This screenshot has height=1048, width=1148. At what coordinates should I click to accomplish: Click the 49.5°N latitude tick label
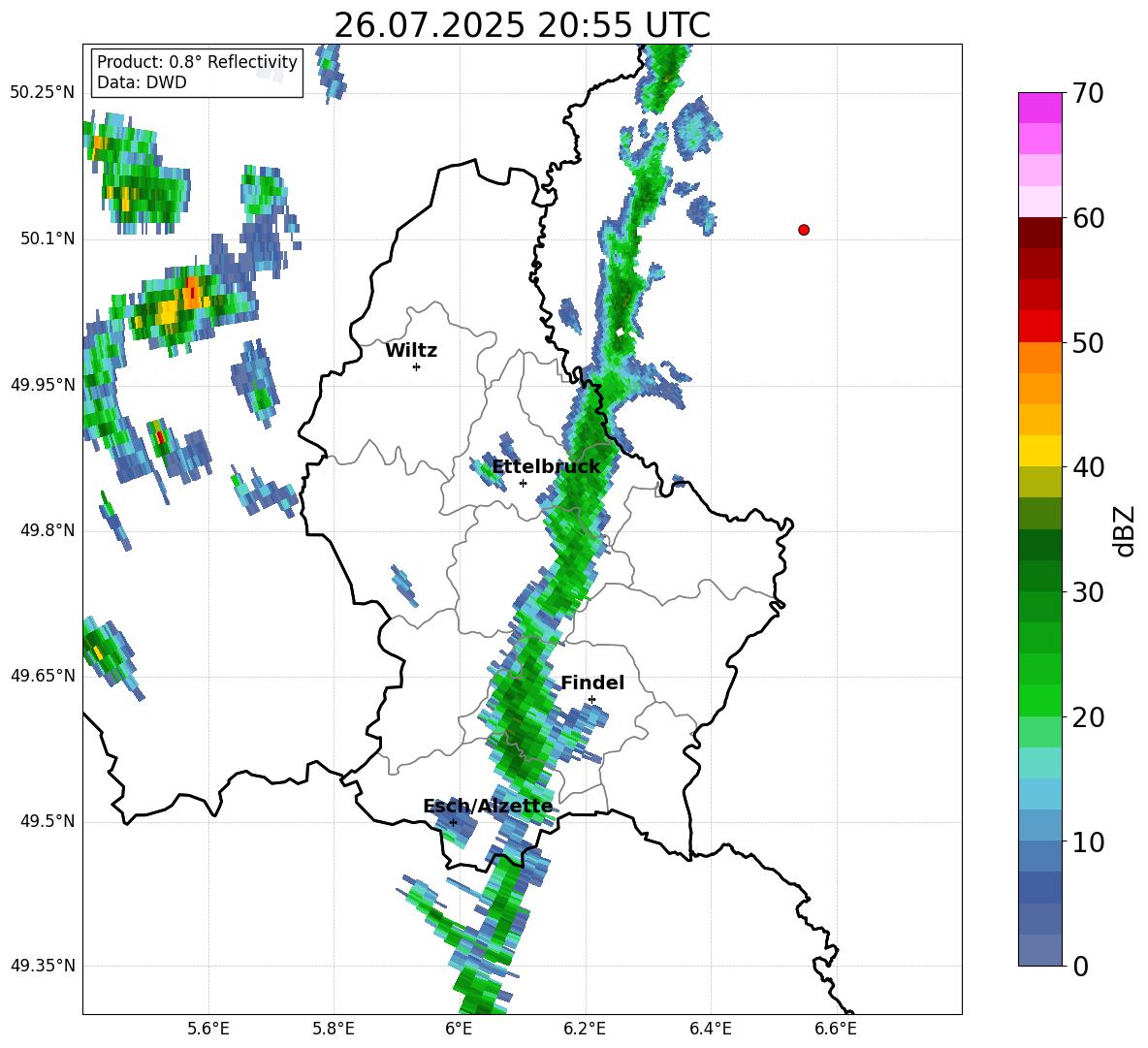pyautogui.click(x=48, y=821)
